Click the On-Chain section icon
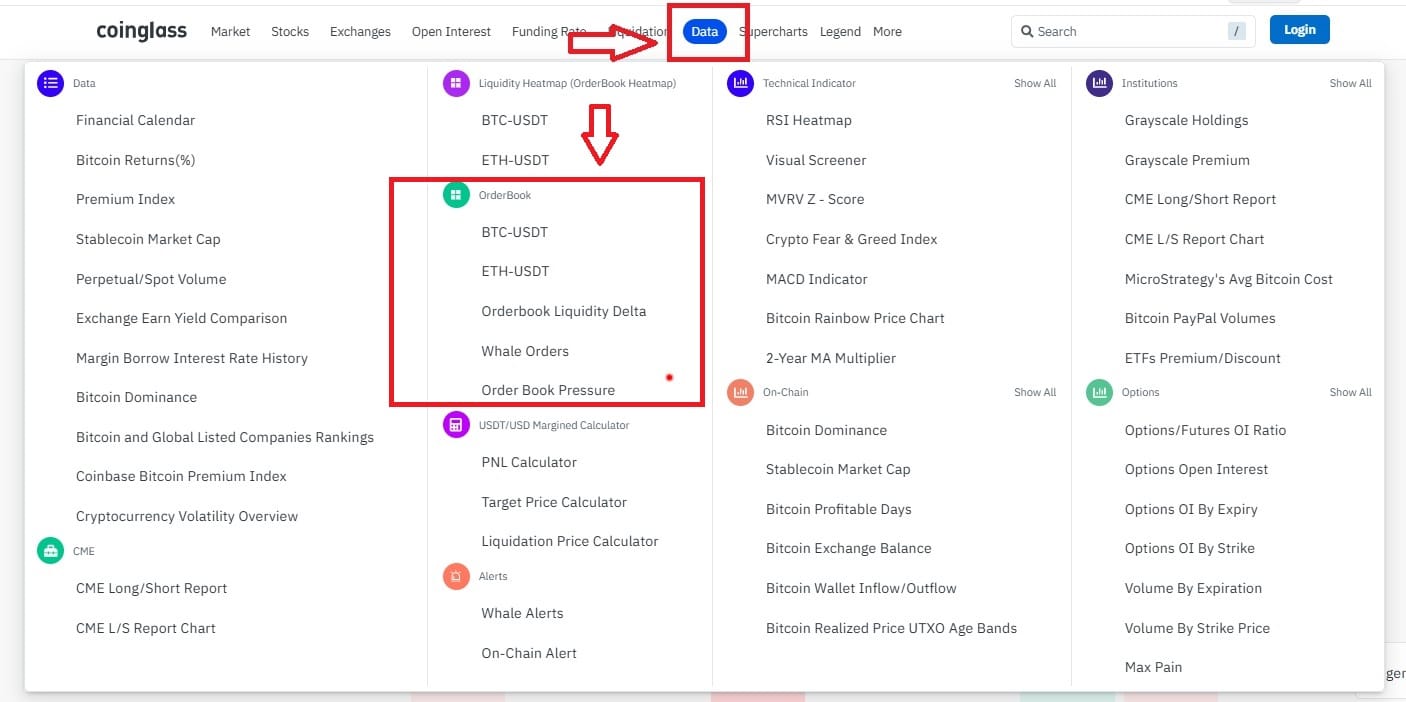This screenshot has width=1406, height=702. click(740, 392)
